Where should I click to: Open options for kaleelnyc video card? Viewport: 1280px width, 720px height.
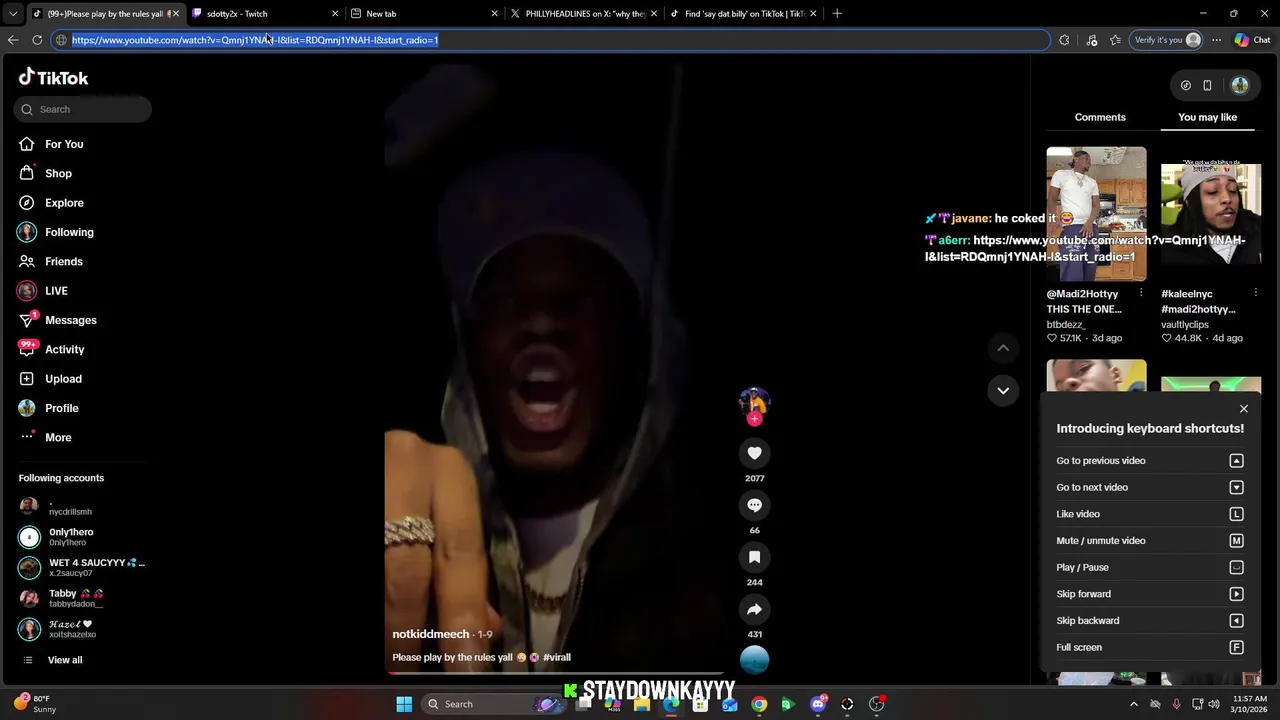1255,293
